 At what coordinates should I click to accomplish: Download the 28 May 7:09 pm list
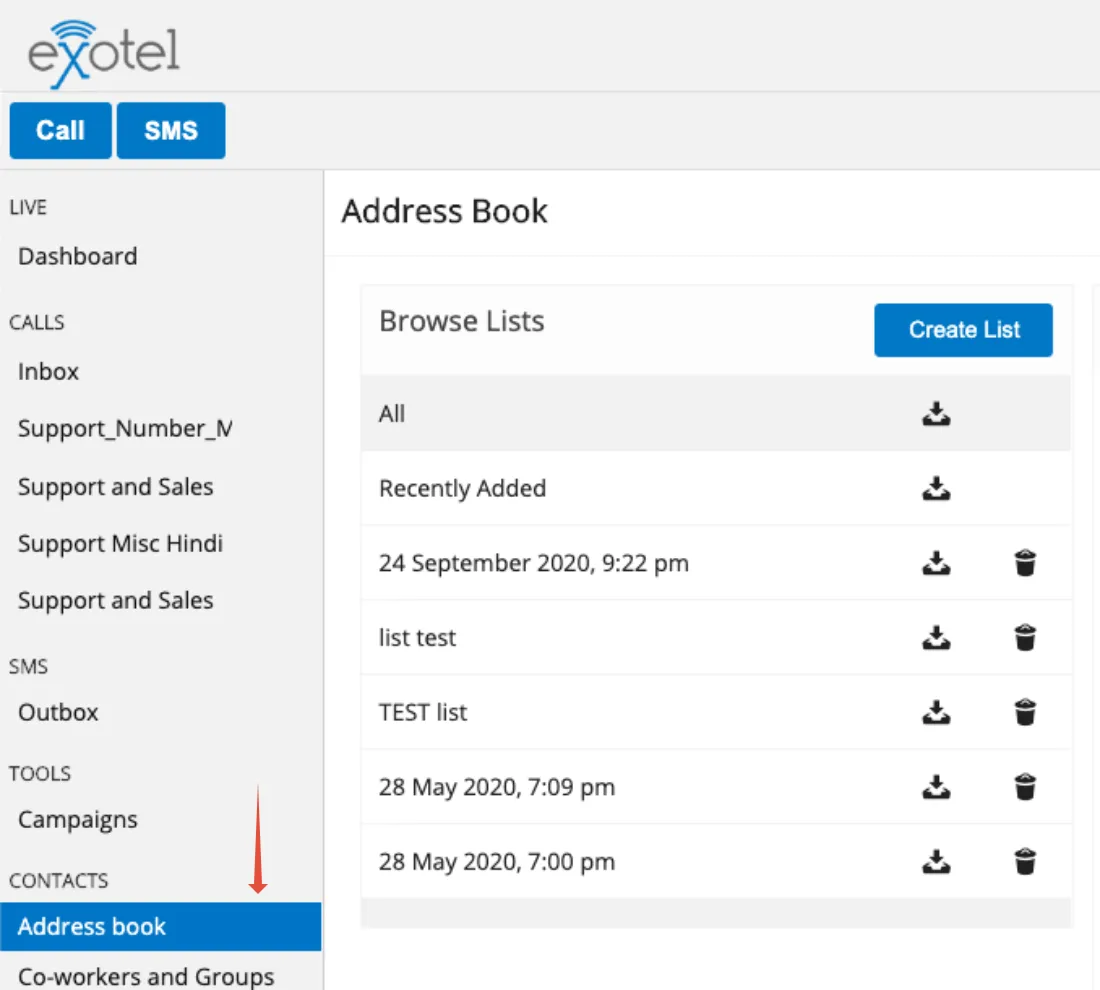(936, 787)
